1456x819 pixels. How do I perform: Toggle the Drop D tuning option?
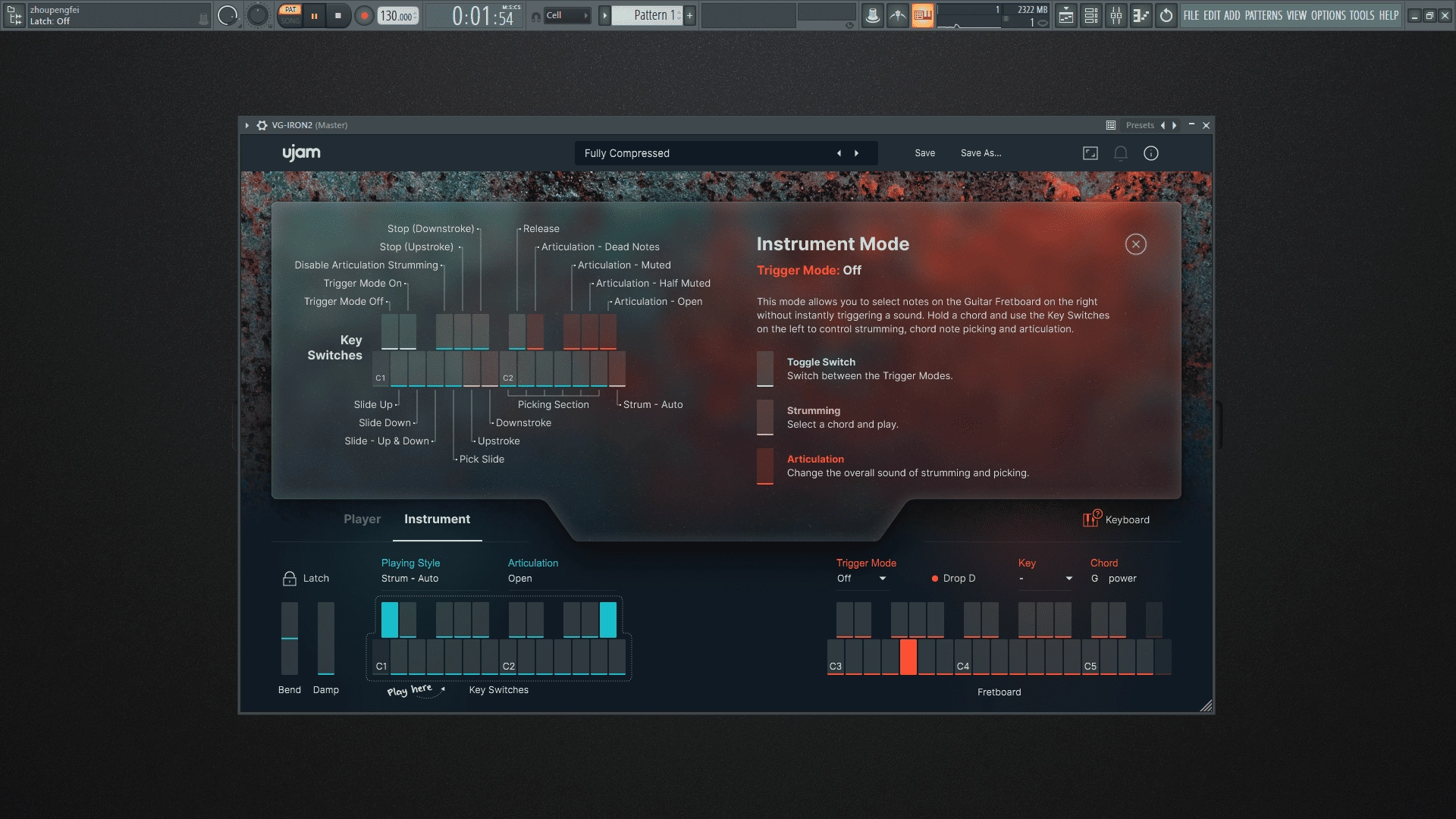pos(953,579)
